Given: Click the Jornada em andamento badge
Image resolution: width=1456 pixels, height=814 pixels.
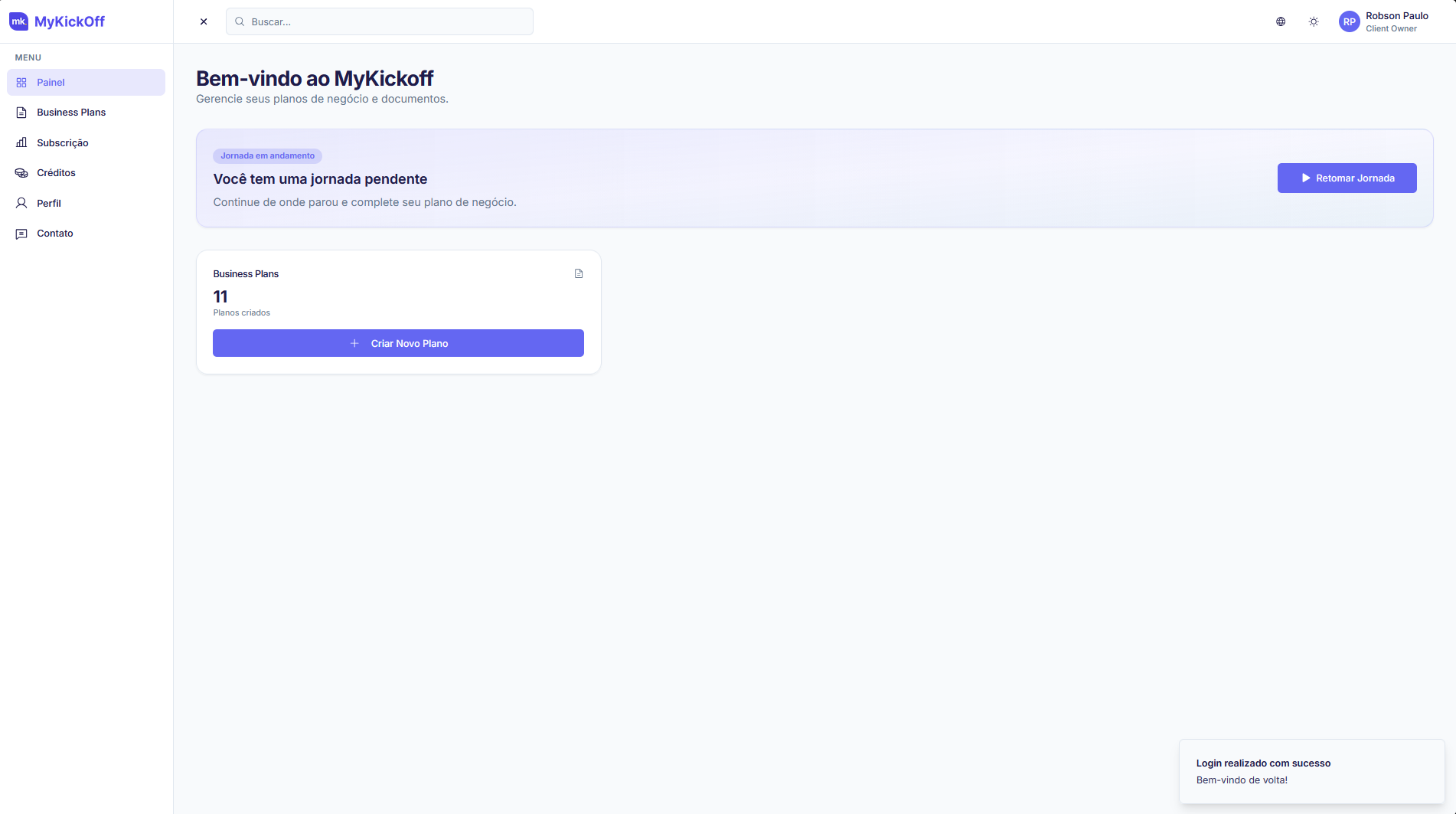Looking at the screenshot, I should coord(267,155).
